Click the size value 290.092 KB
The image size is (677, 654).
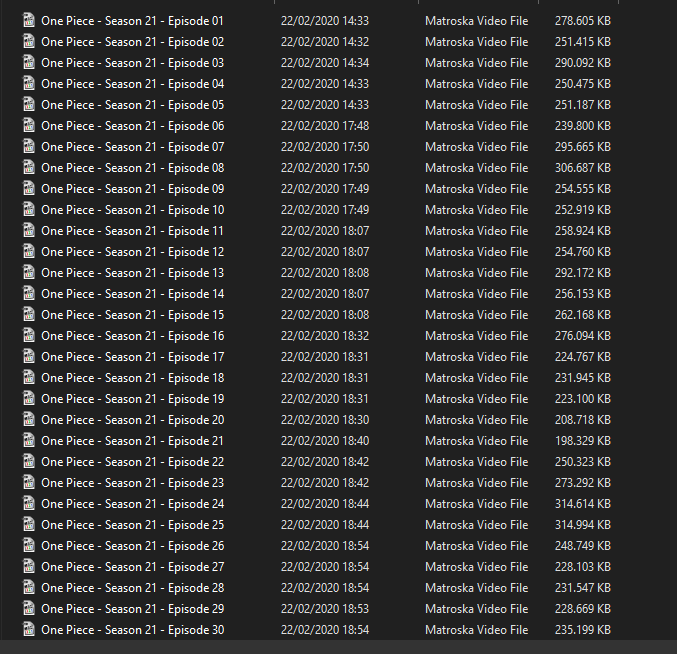pyautogui.click(x=582, y=63)
